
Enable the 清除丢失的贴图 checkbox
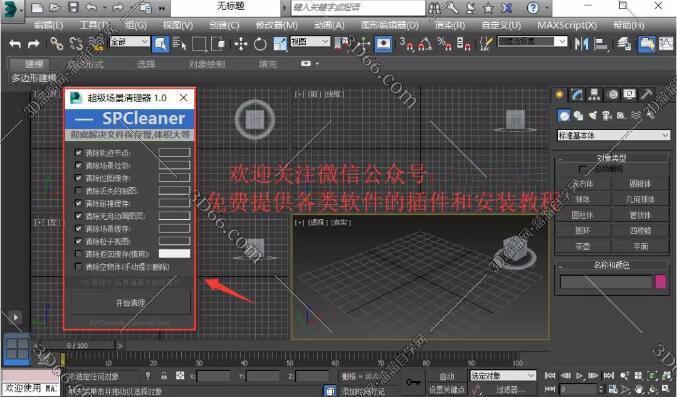click(78, 190)
